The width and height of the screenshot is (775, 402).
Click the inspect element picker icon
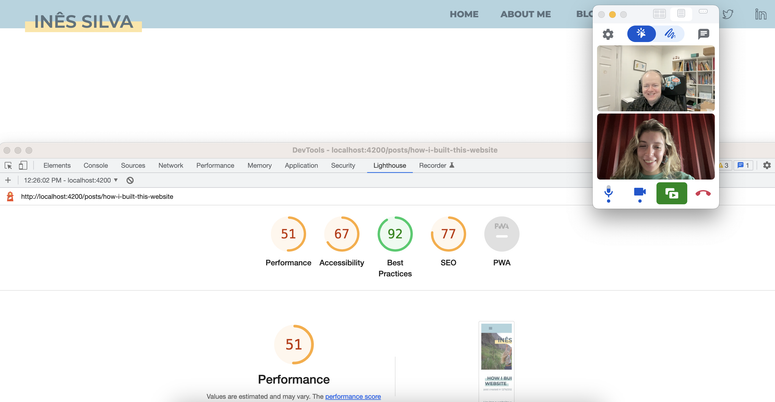(x=9, y=165)
